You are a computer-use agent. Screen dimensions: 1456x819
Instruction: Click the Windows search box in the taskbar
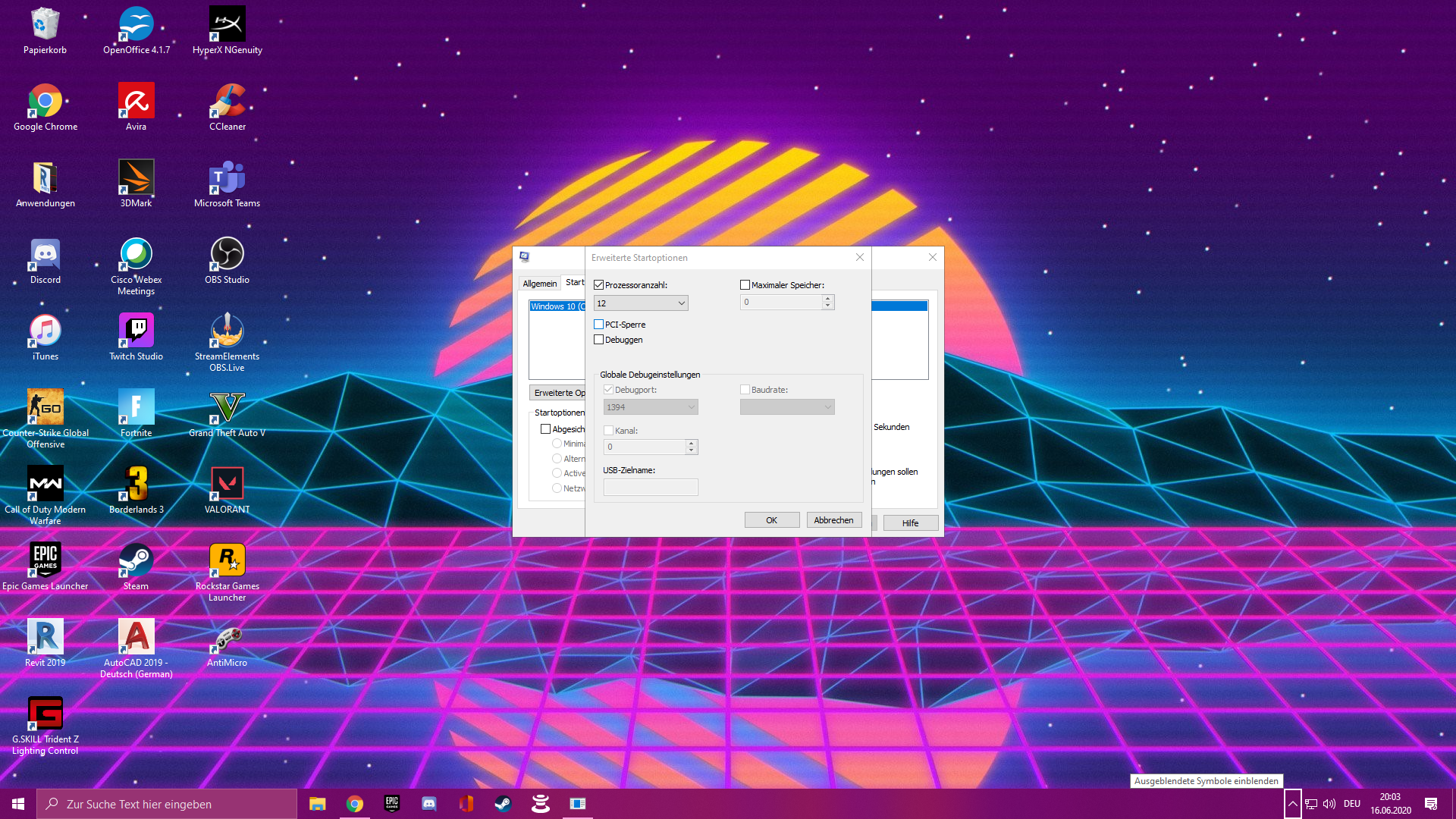(x=167, y=804)
